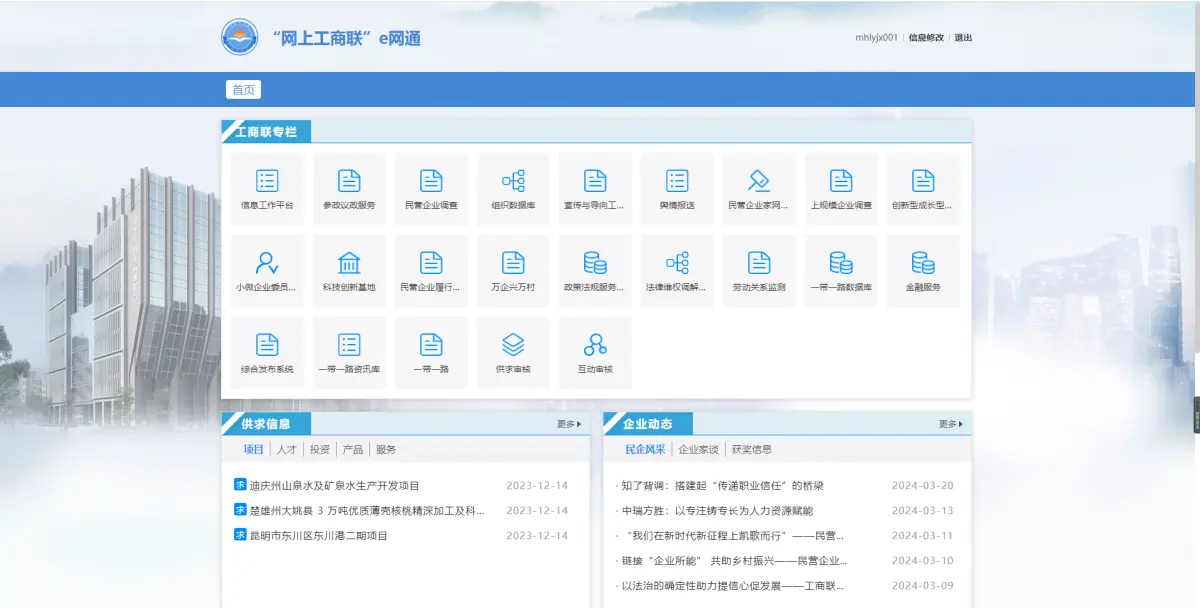Open the 参政议政服务 icon

pyautogui.click(x=349, y=181)
